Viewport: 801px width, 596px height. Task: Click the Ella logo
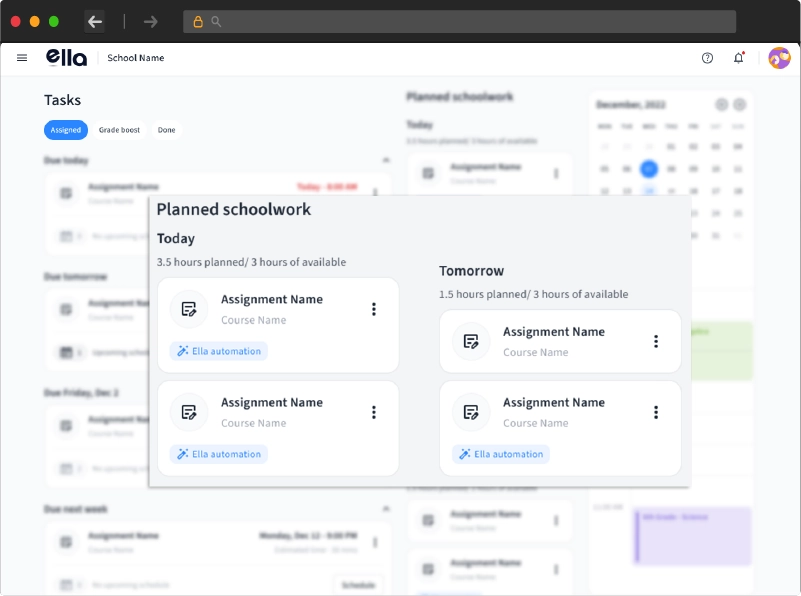tap(66, 58)
